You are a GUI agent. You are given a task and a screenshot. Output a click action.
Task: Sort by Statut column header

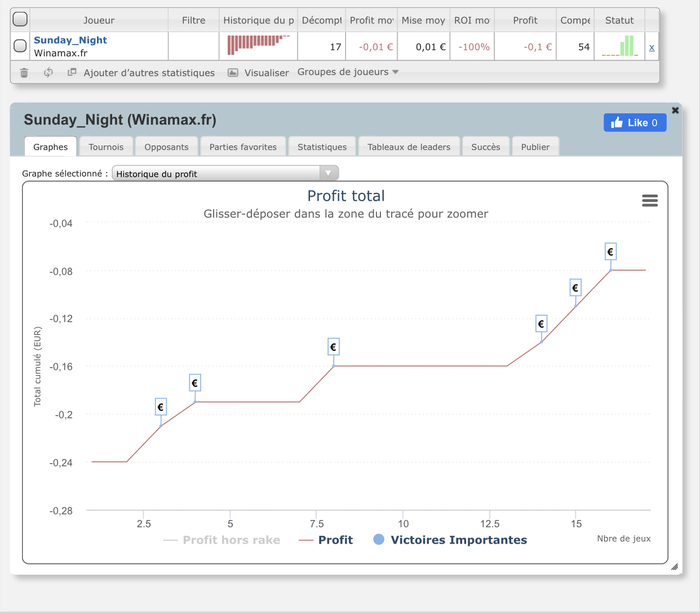pyautogui.click(x=619, y=20)
